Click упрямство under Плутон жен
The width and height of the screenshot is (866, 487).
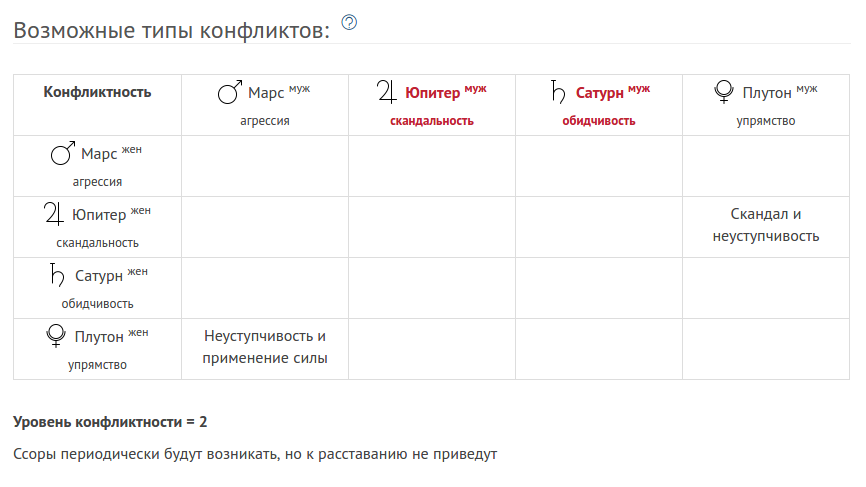(x=97, y=365)
